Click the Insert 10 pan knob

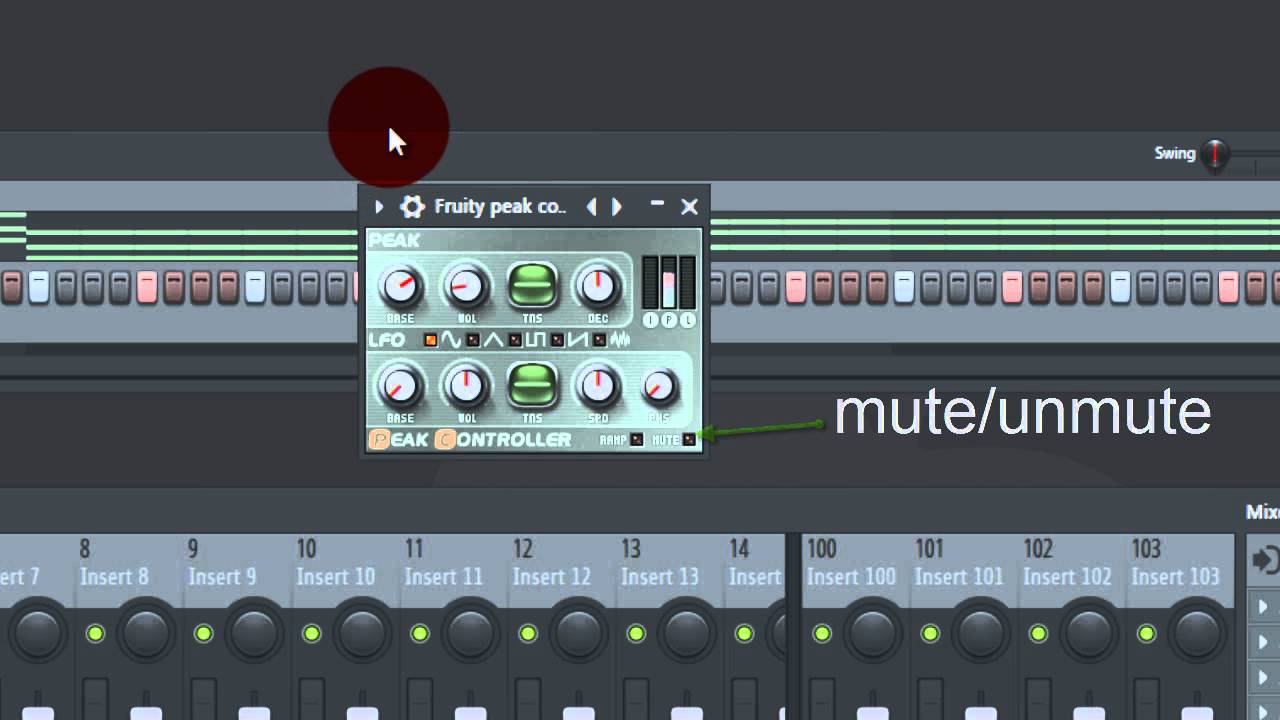[361, 633]
